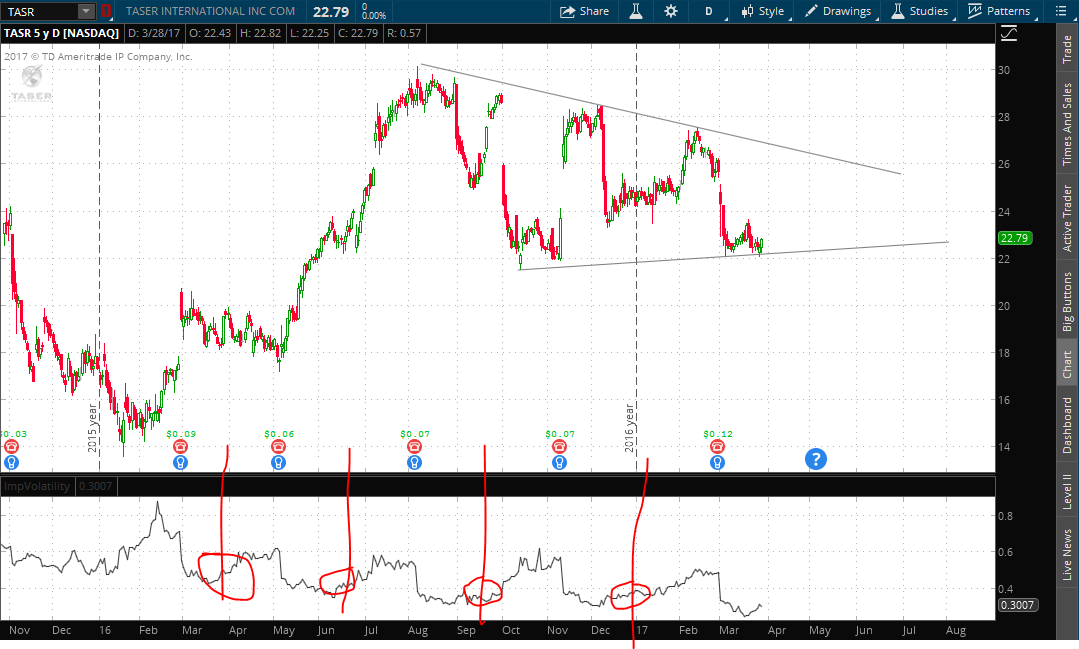The width and height of the screenshot is (1079, 649).
Task: Open the Drawings dropdown menu
Action: pos(840,11)
